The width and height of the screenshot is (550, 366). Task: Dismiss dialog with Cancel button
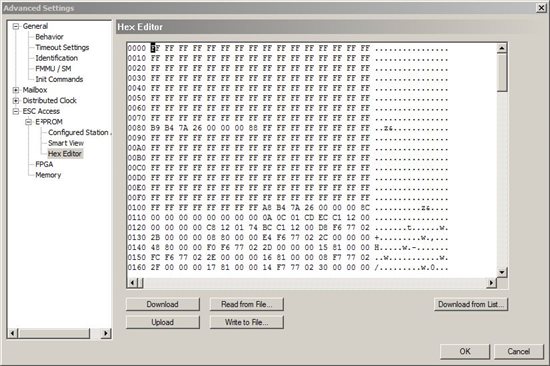(518, 351)
